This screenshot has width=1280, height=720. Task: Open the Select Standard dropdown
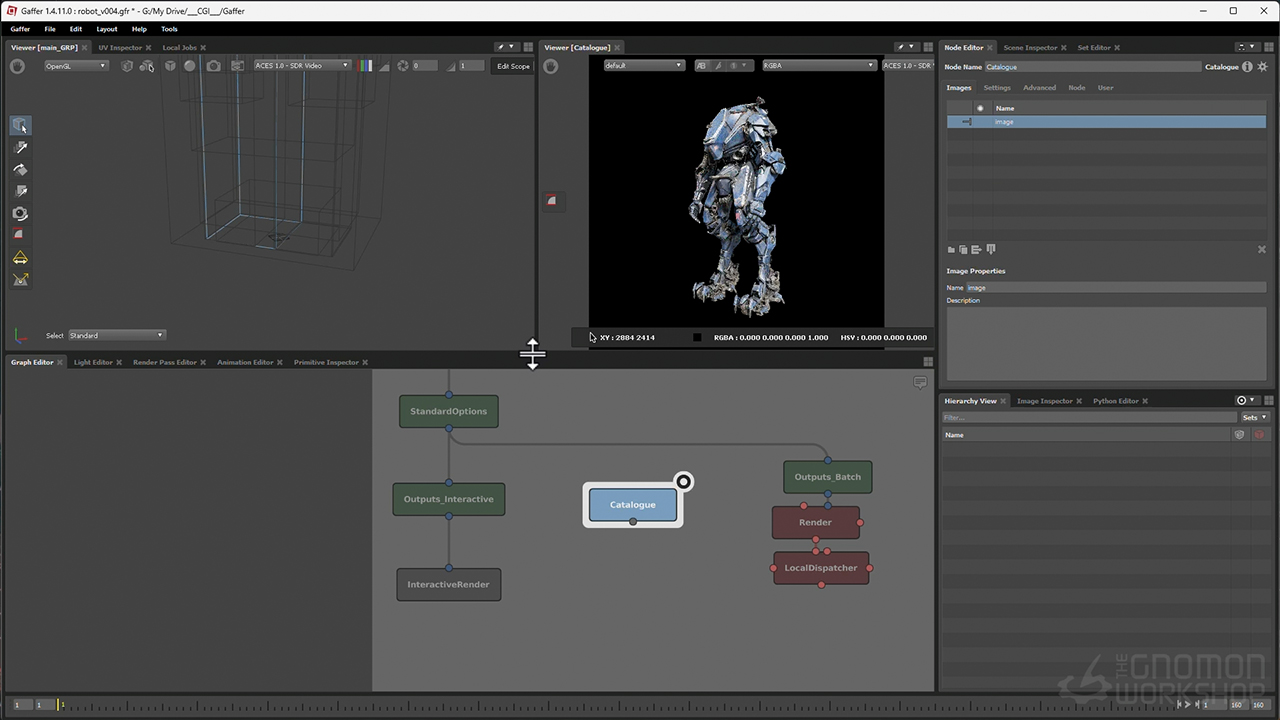(x=117, y=335)
